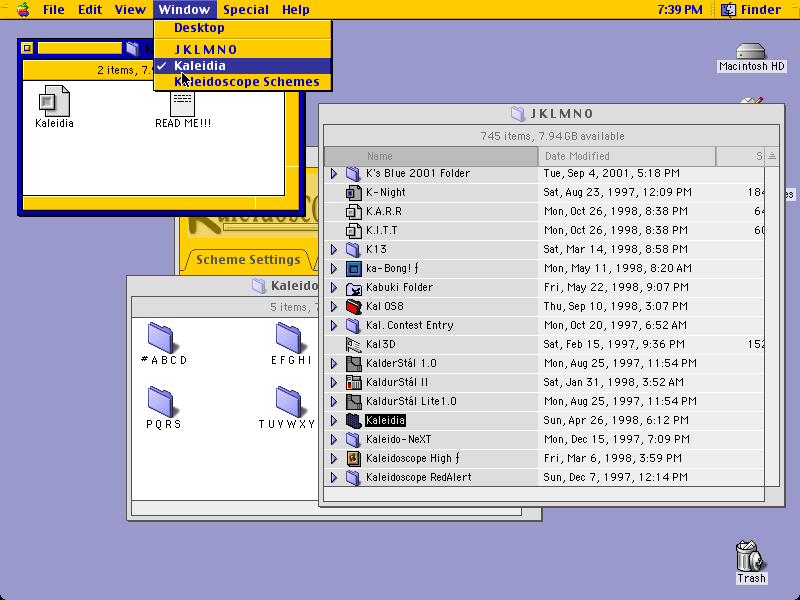Expand the Kaleido-NeXT disclosure triangle

click(x=334, y=439)
